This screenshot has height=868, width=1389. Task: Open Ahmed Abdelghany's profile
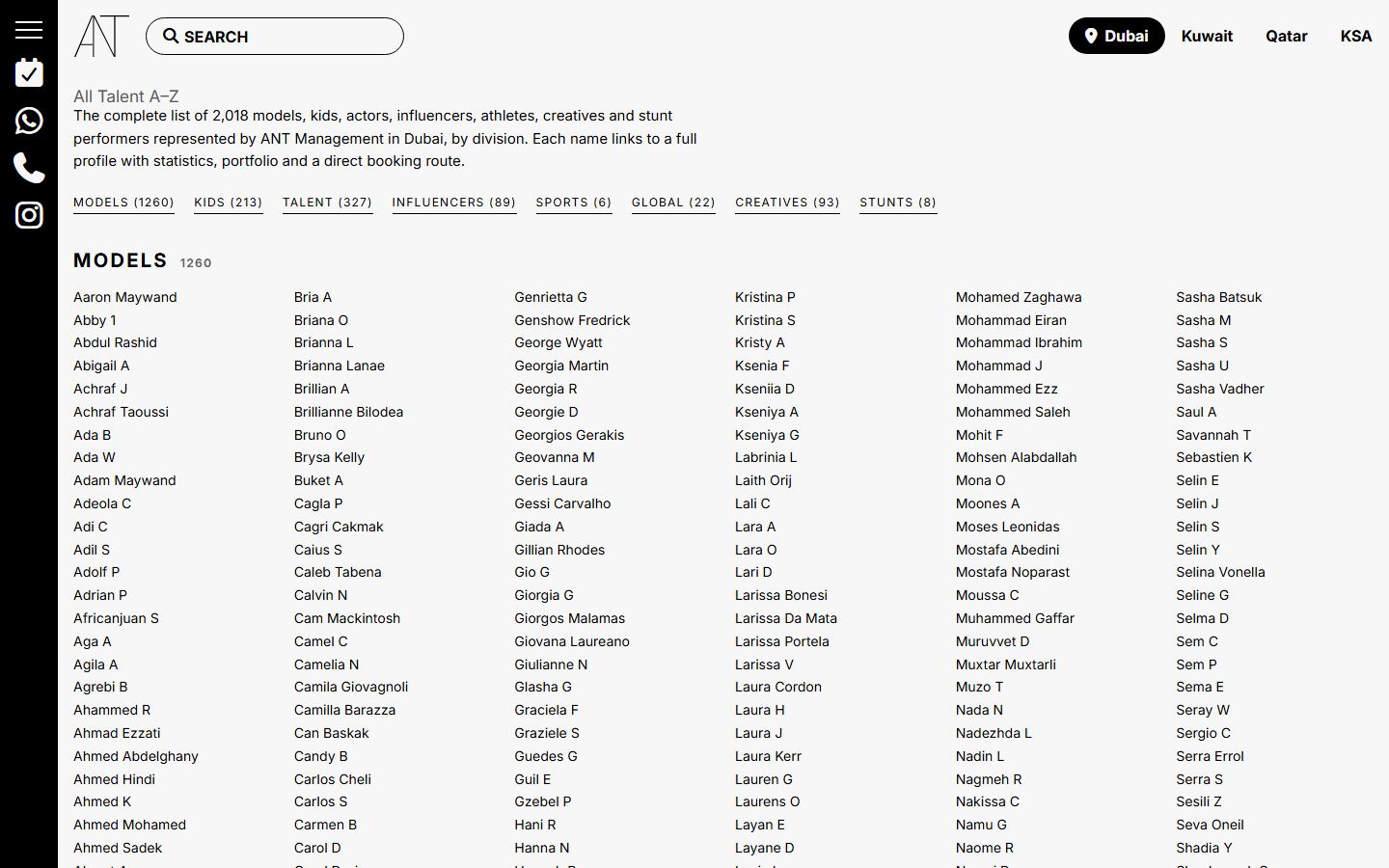point(136,756)
